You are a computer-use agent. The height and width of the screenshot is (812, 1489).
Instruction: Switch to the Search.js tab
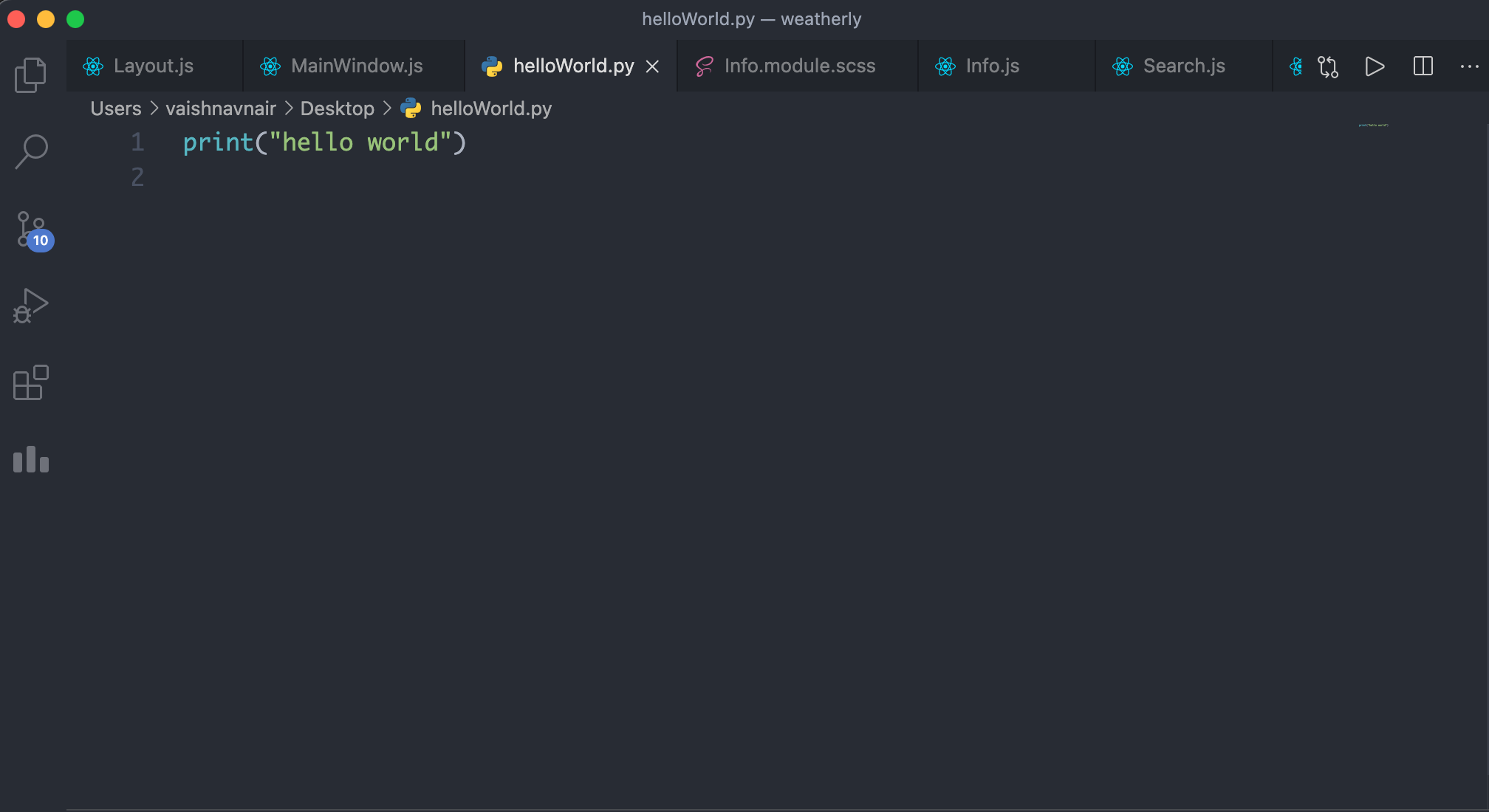1183,66
